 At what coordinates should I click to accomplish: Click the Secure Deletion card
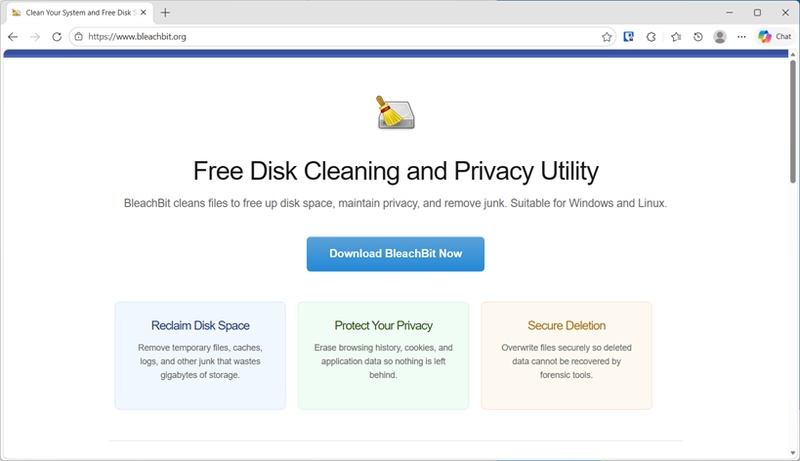pos(566,355)
